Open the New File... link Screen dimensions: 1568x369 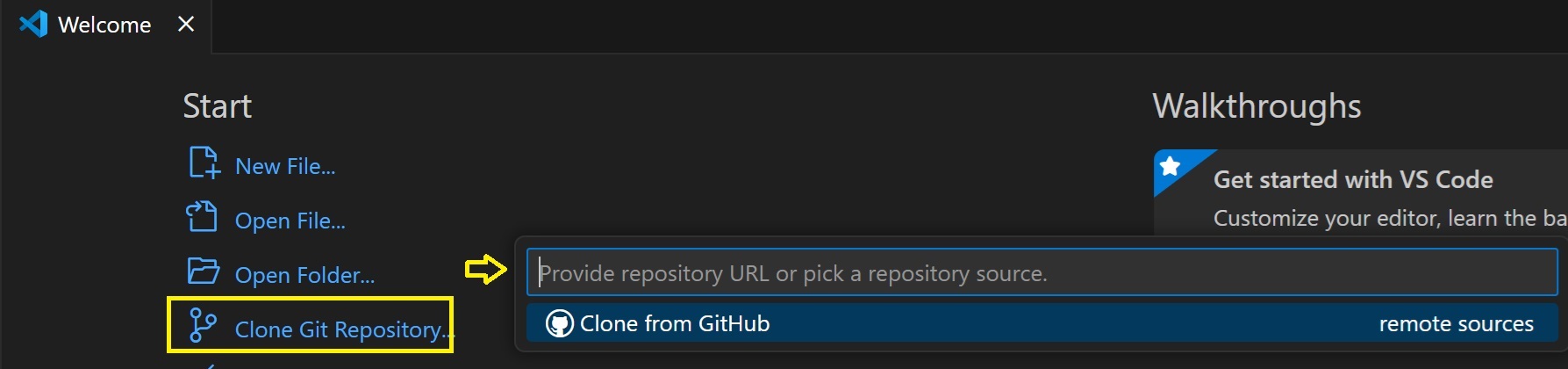(285, 166)
